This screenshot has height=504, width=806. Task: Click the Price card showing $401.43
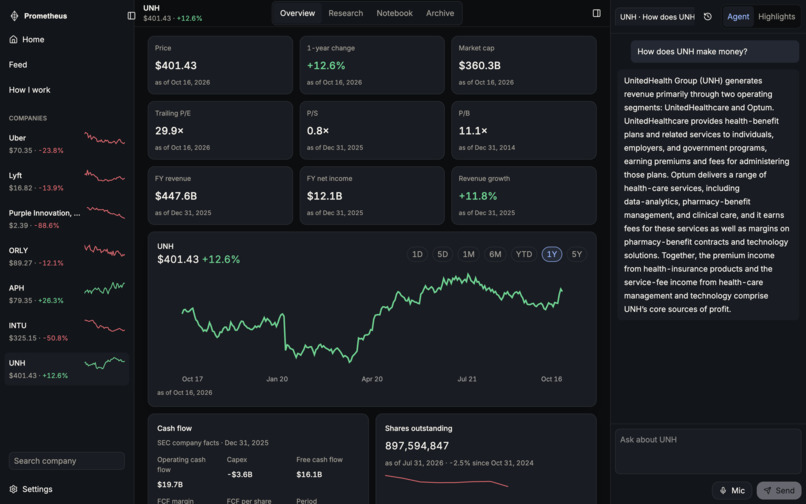point(220,65)
